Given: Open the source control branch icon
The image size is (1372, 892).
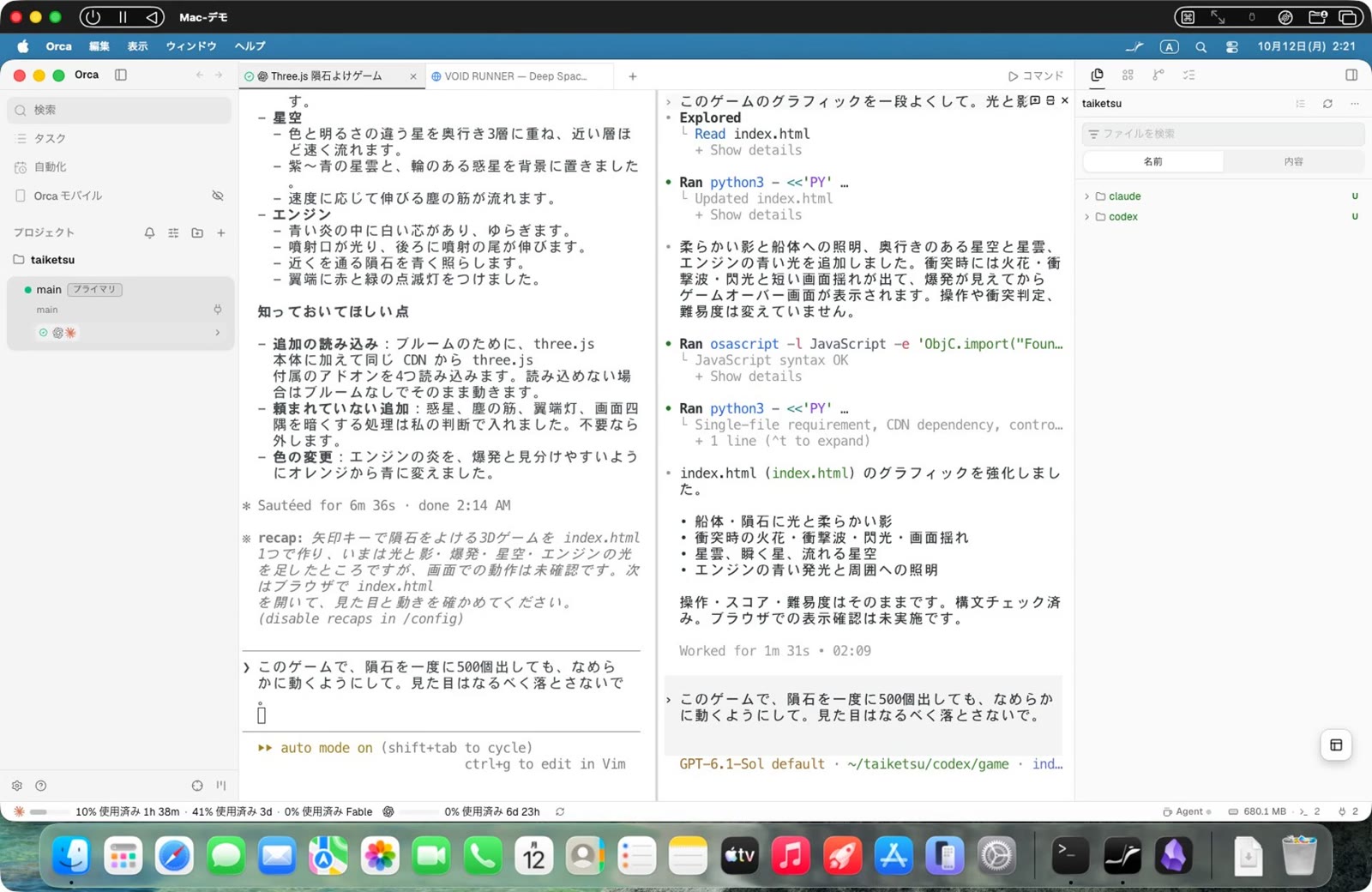Looking at the screenshot, I should [x=1158, y=75].
